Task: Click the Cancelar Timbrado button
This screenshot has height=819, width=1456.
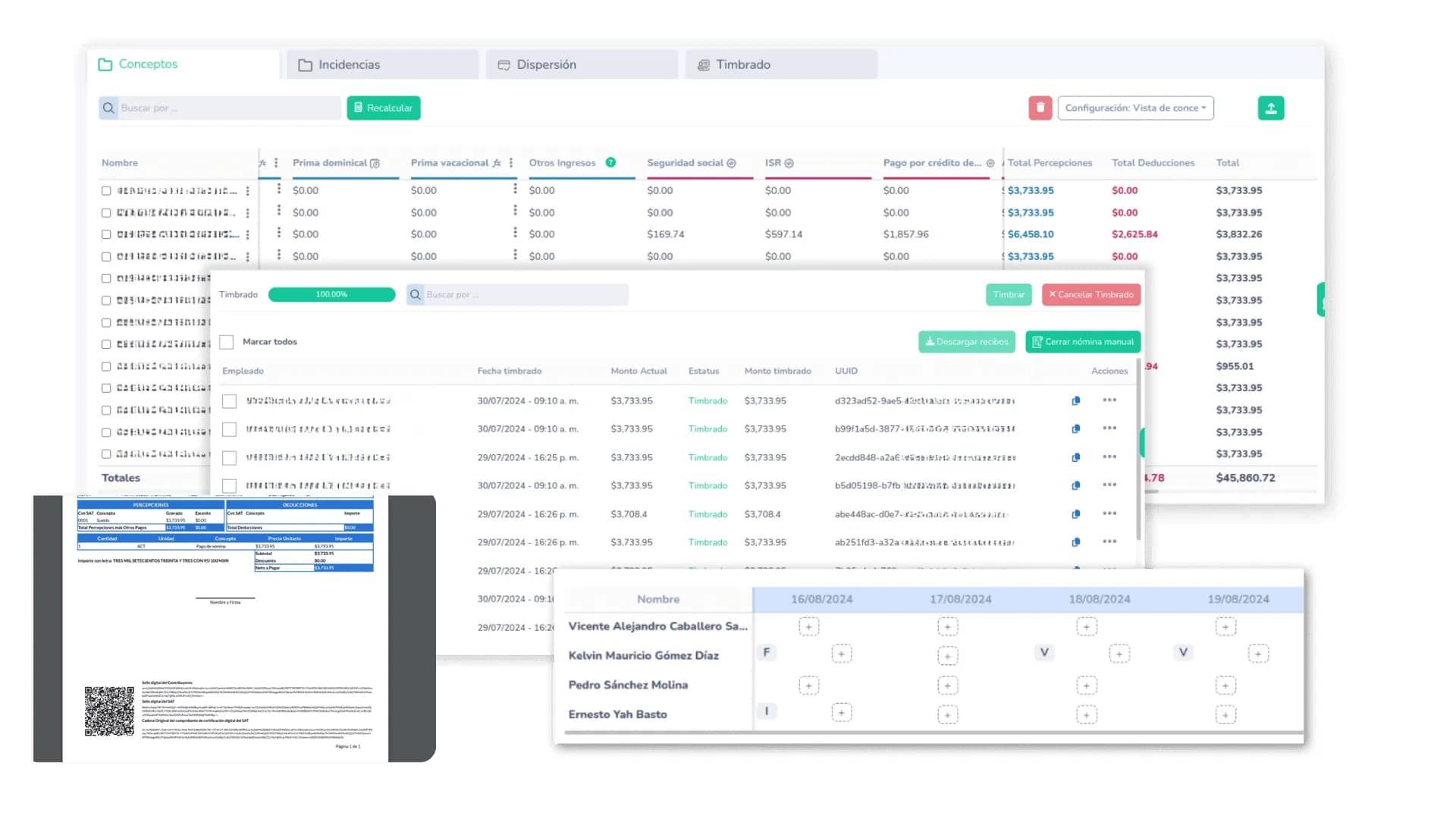Action: 1090,294
